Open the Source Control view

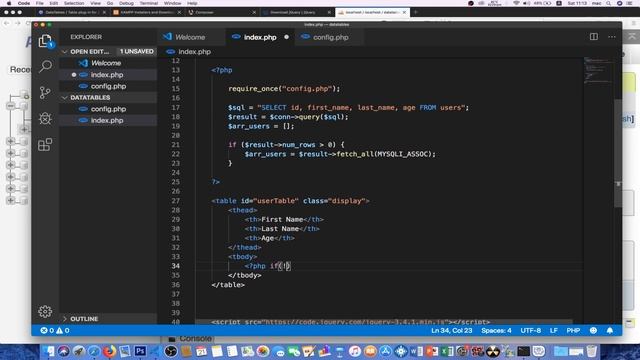click(x=45, y=92)
